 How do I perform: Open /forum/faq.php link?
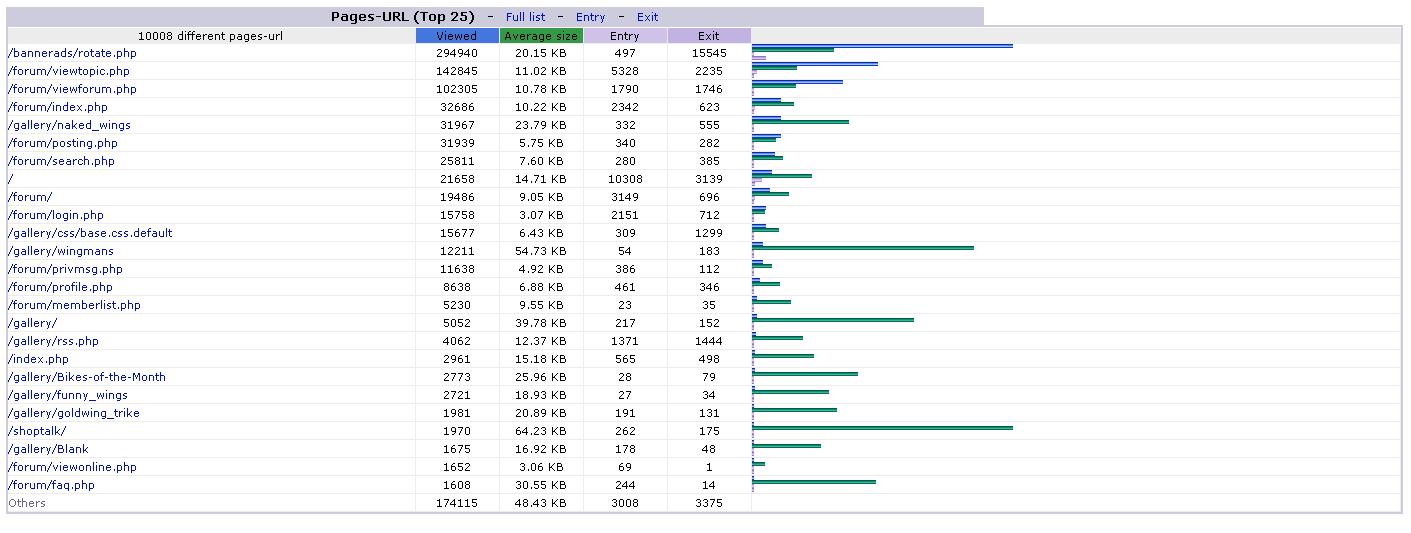(x=51, y=485)
